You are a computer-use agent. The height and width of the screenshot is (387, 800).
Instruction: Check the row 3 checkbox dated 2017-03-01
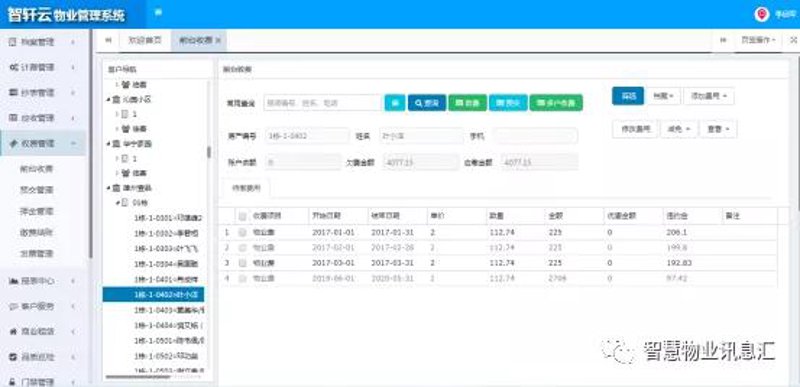point(242,263)
